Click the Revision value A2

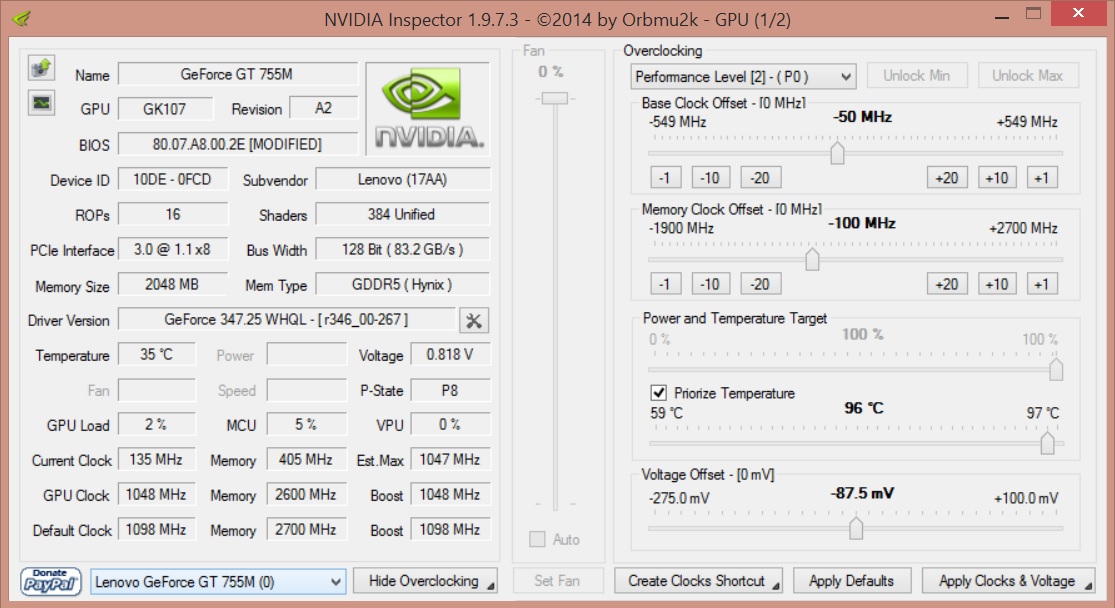(x=324, y=108)
